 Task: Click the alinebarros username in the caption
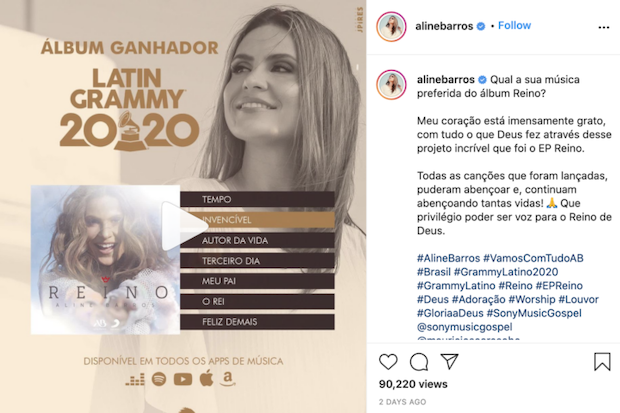(x=445, y=80)
